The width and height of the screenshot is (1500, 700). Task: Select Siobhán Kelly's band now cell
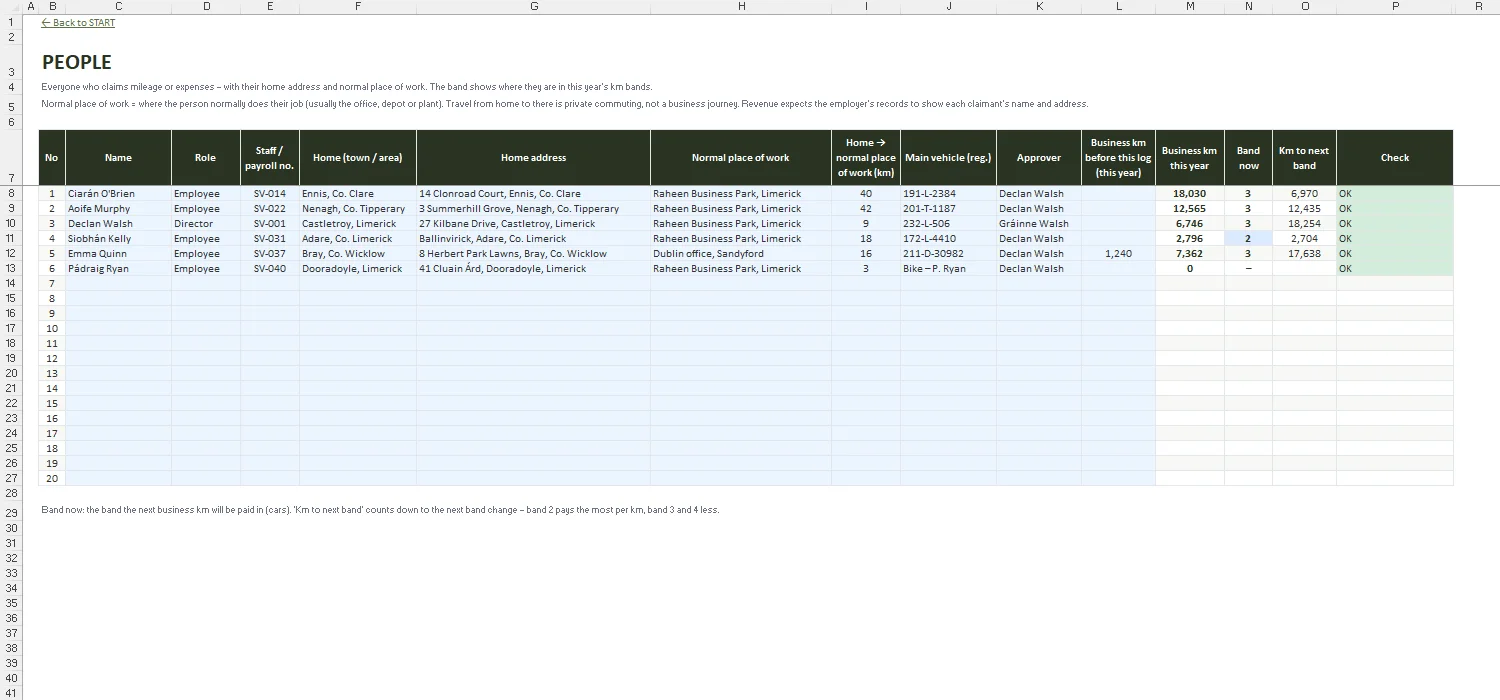[x=1248, y=238]
